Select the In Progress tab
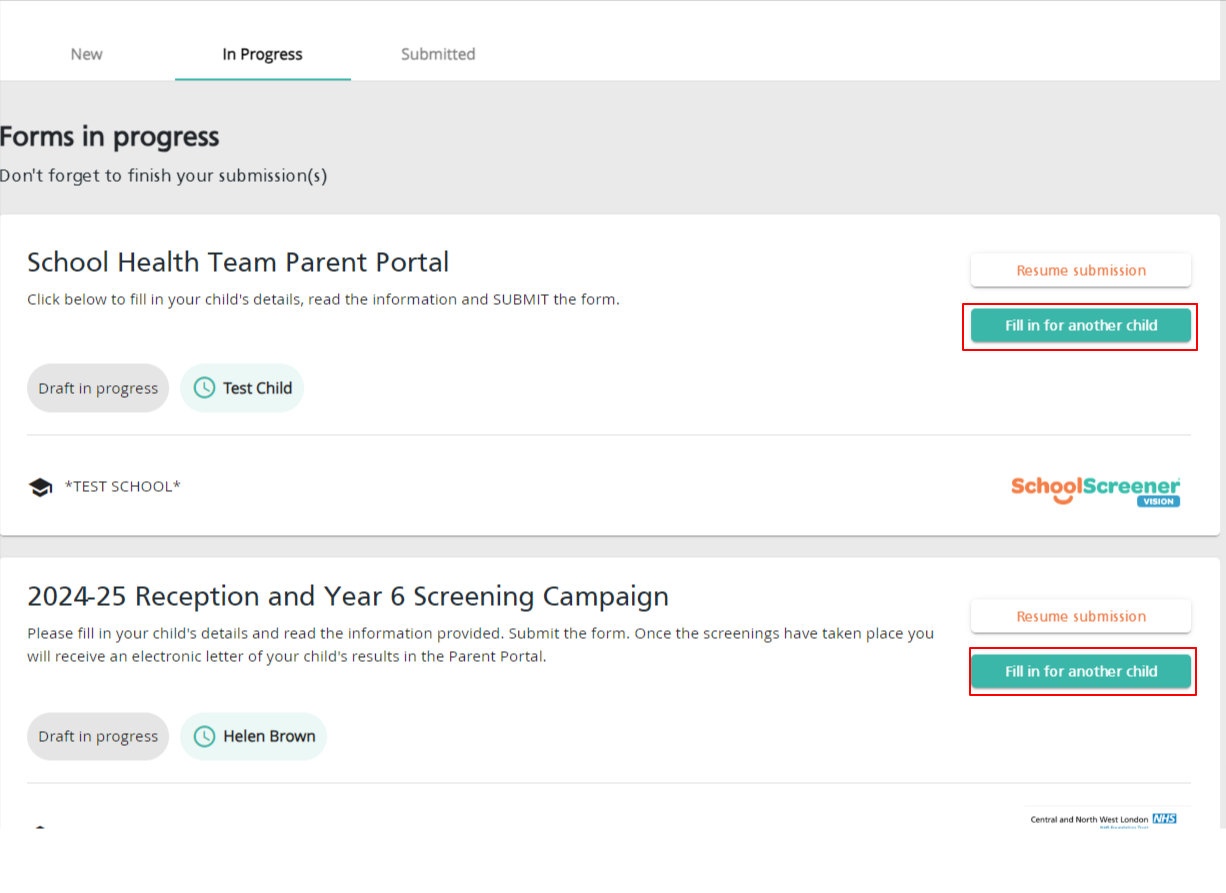This screenshot has width=1226, height=893. [262, 54]
